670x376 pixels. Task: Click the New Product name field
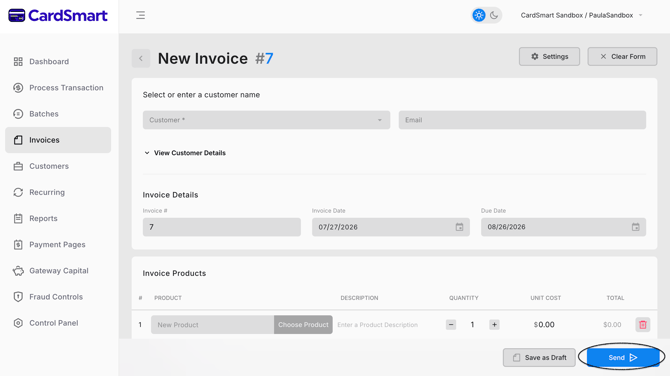212,325
